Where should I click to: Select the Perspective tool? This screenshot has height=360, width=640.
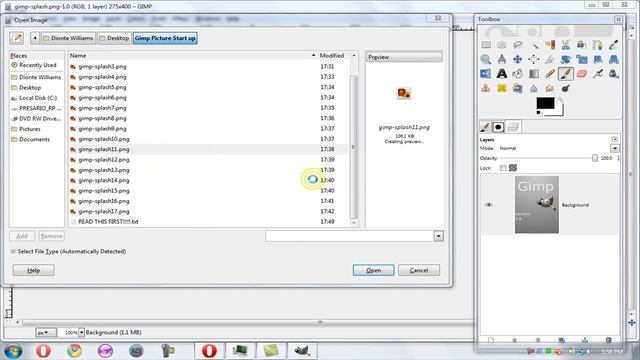point(613,60)
